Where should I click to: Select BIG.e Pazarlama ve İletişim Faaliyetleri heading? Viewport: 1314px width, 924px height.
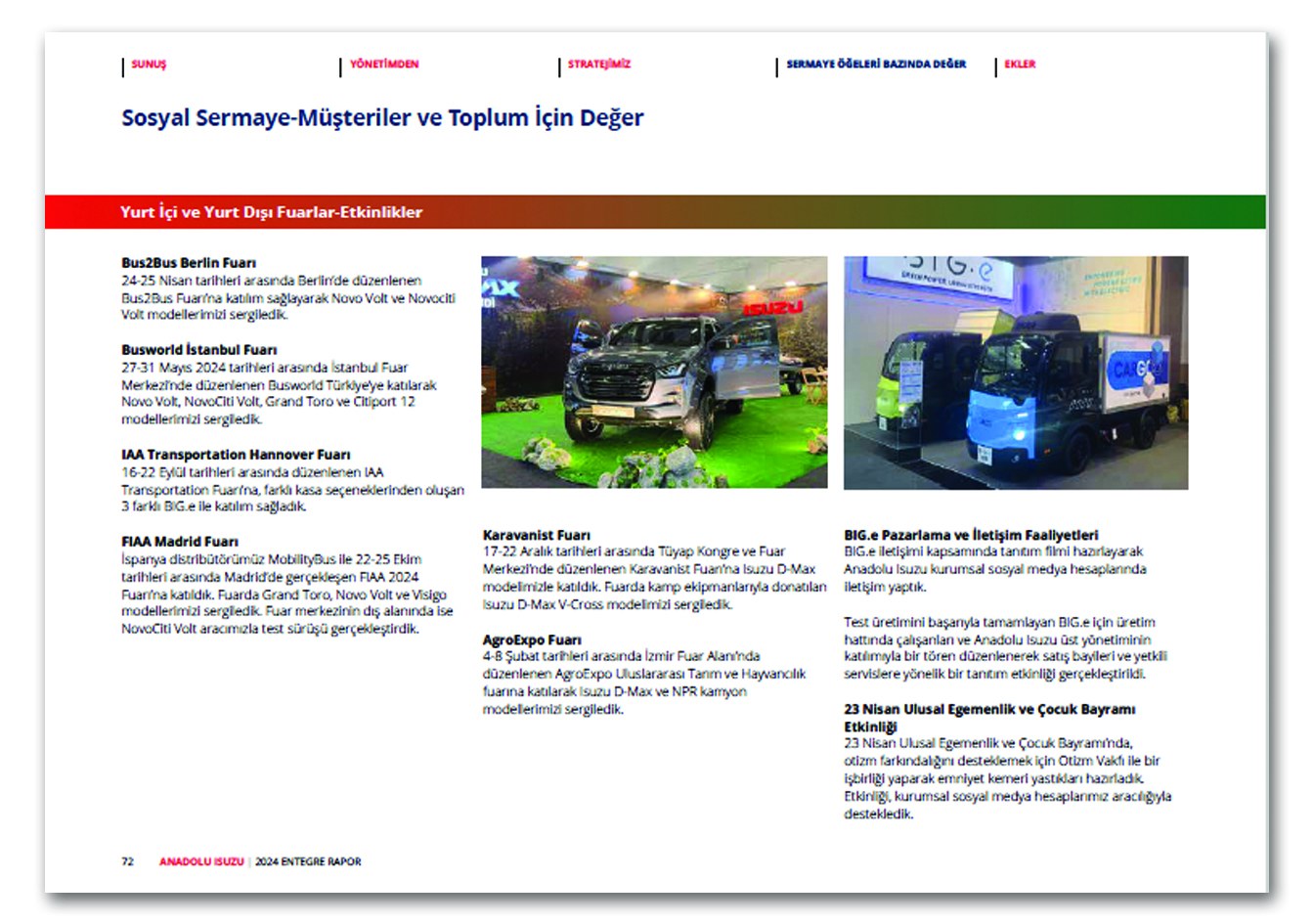point(971,536)
